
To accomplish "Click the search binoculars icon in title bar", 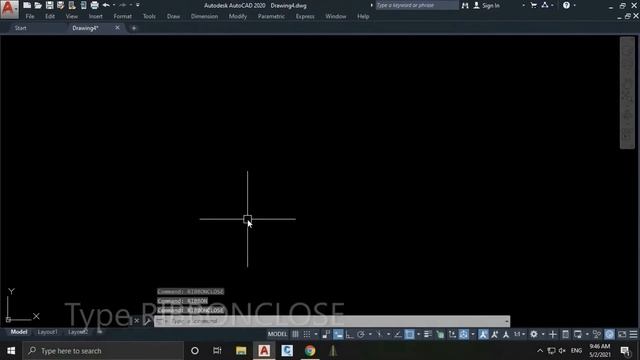I will (x=465, y=5).
